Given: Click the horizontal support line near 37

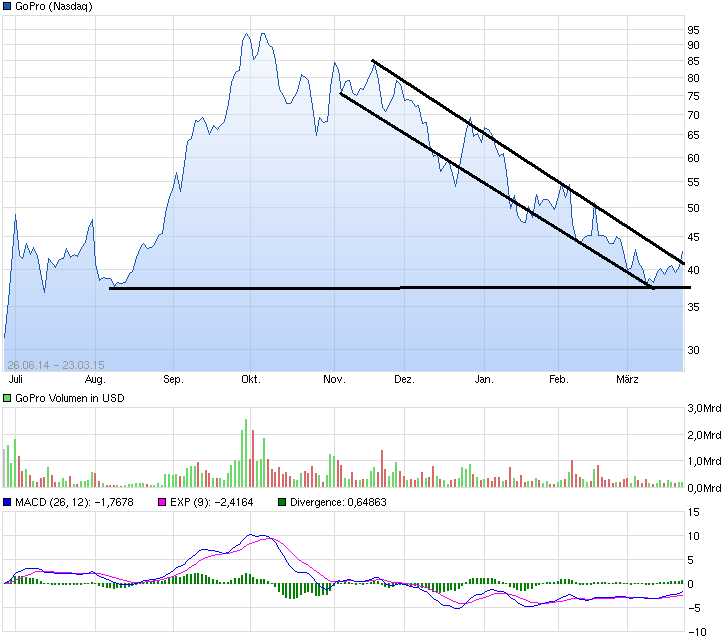Looking at the screenshot, I should (300, 288).
